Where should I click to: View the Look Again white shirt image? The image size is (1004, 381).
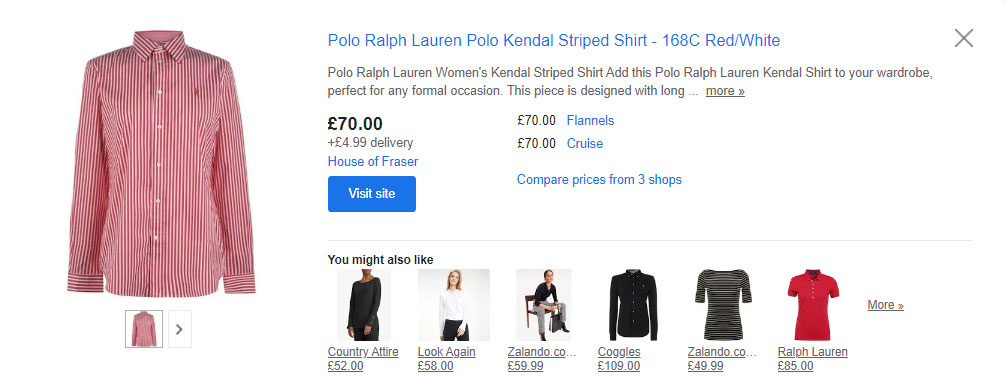click(454, 305)
